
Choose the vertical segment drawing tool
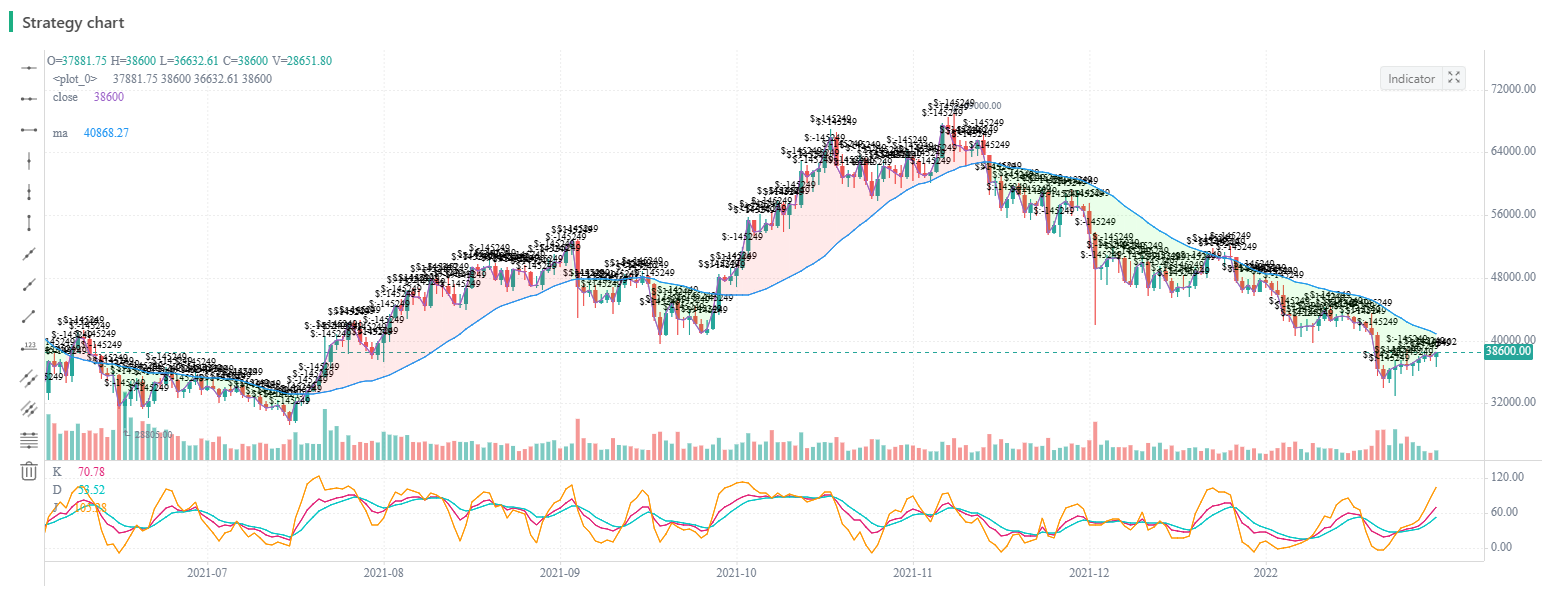point(29,222)
